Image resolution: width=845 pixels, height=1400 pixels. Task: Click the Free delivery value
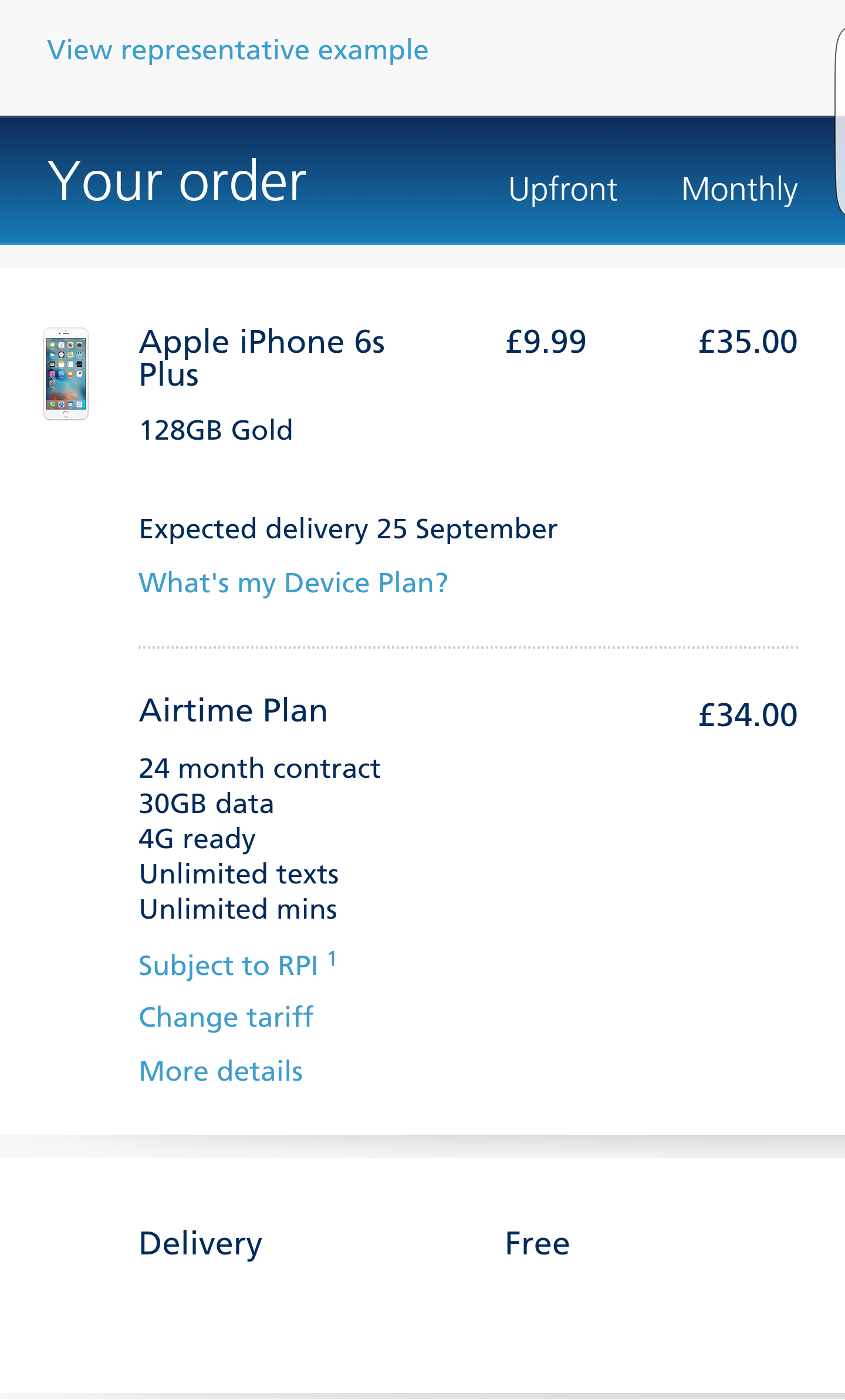[536, 1243]
